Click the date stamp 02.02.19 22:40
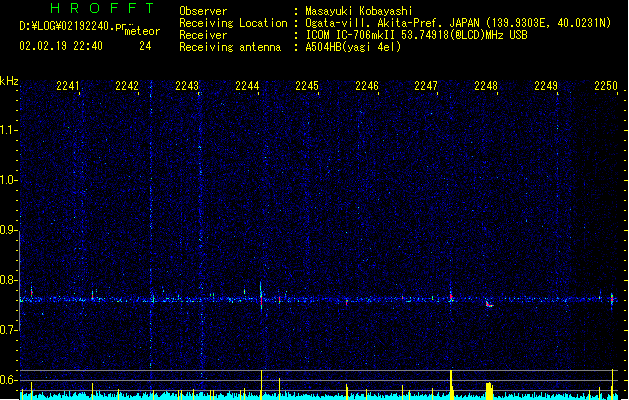 [61, 46]
